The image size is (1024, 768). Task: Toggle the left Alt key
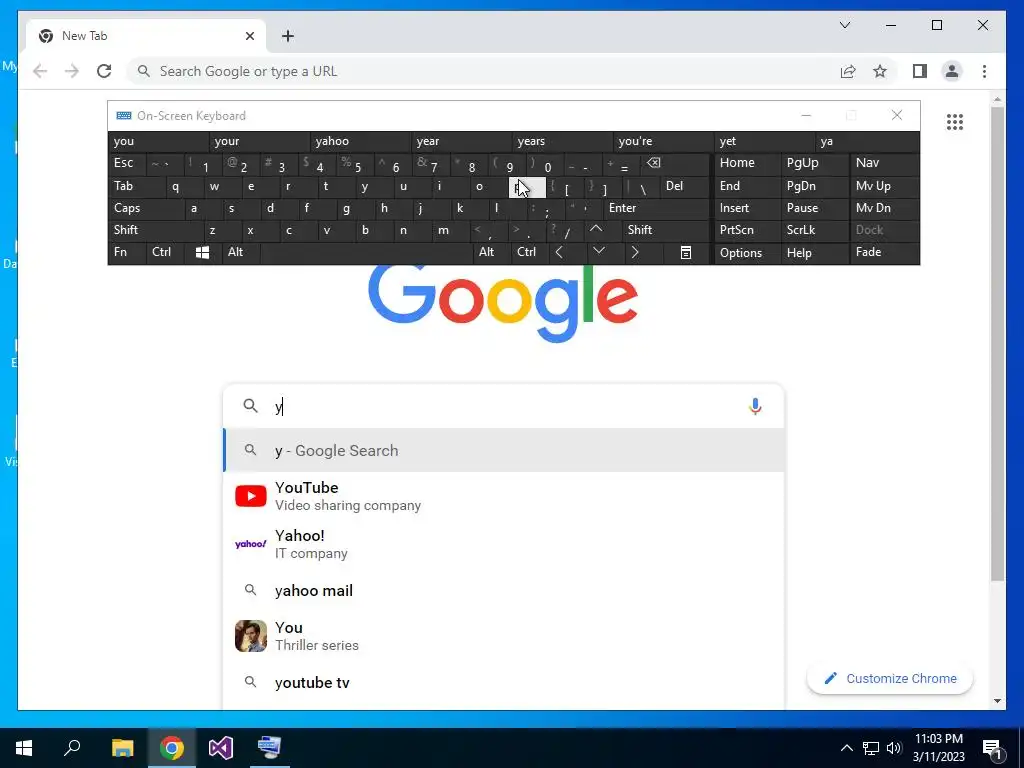coord(241,252)
